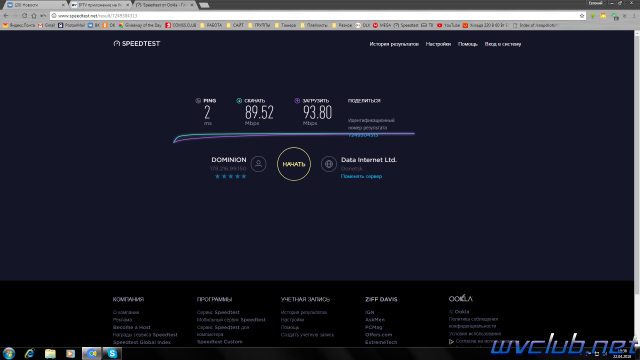Viewport: 640px width, 360px height.
Task: Open the AskMen footer link
Action: [x=375, y=320]
